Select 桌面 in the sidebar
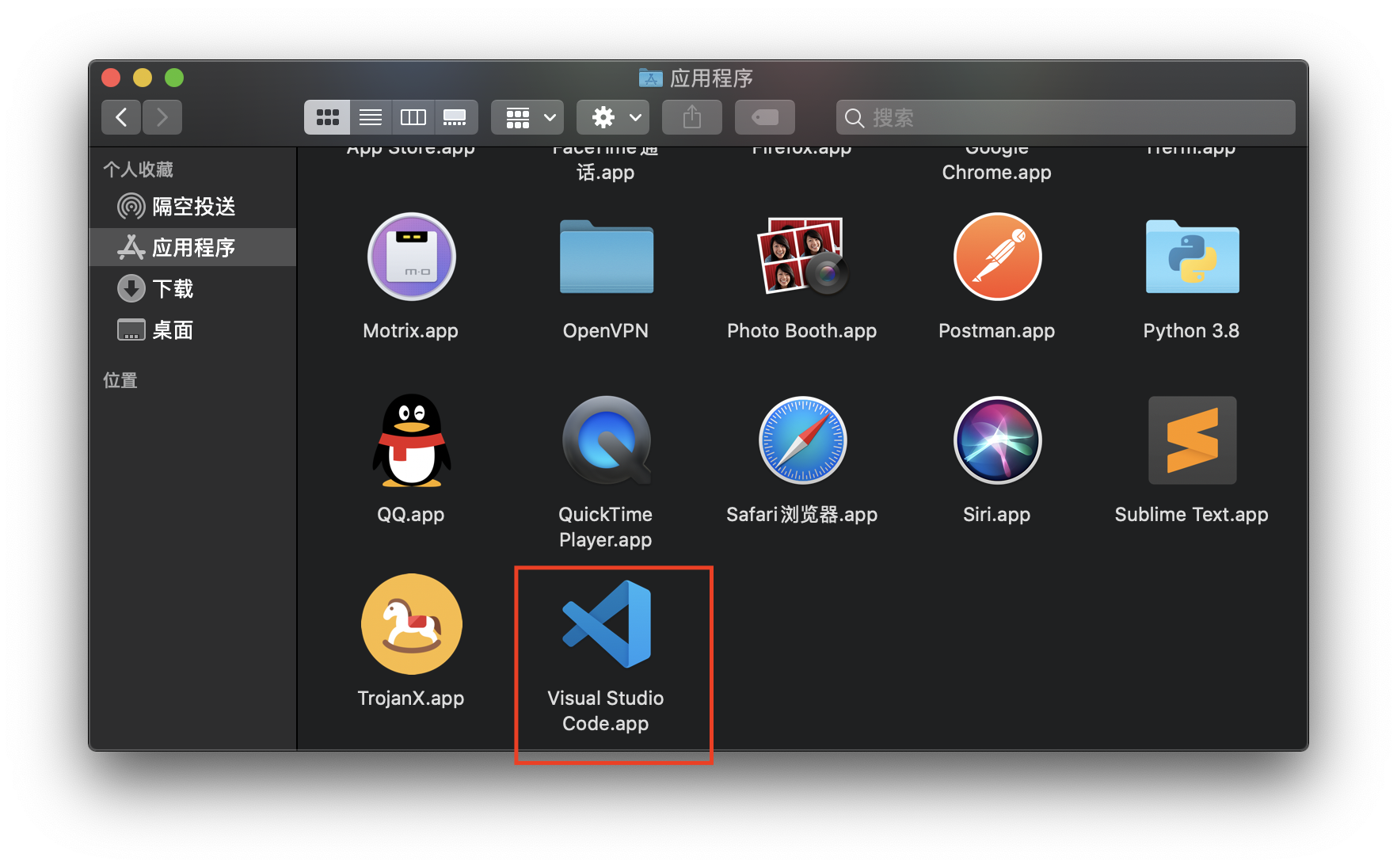This screenshot has width=1397, height=868. [193, 329]
